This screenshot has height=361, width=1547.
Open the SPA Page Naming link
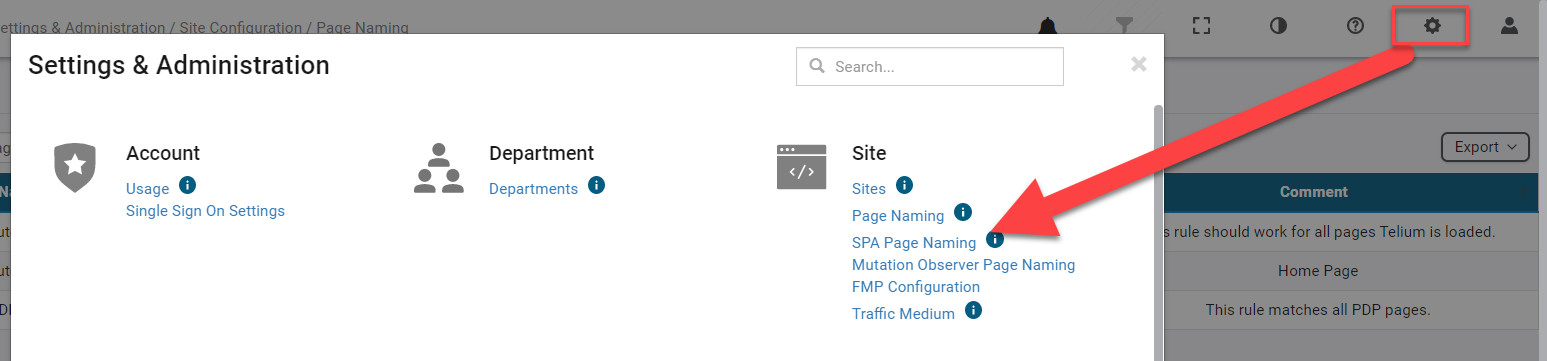coord(914,243)
